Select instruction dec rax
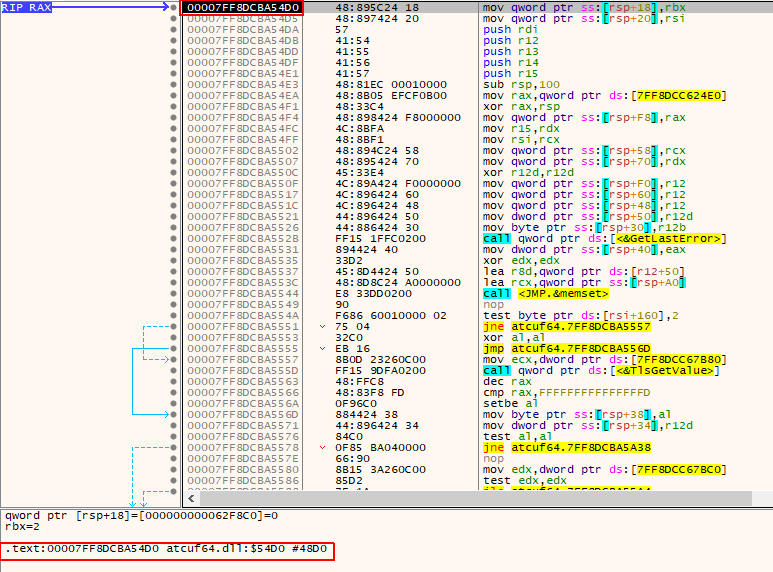773x572 pixels. click(x=507, y=381)
